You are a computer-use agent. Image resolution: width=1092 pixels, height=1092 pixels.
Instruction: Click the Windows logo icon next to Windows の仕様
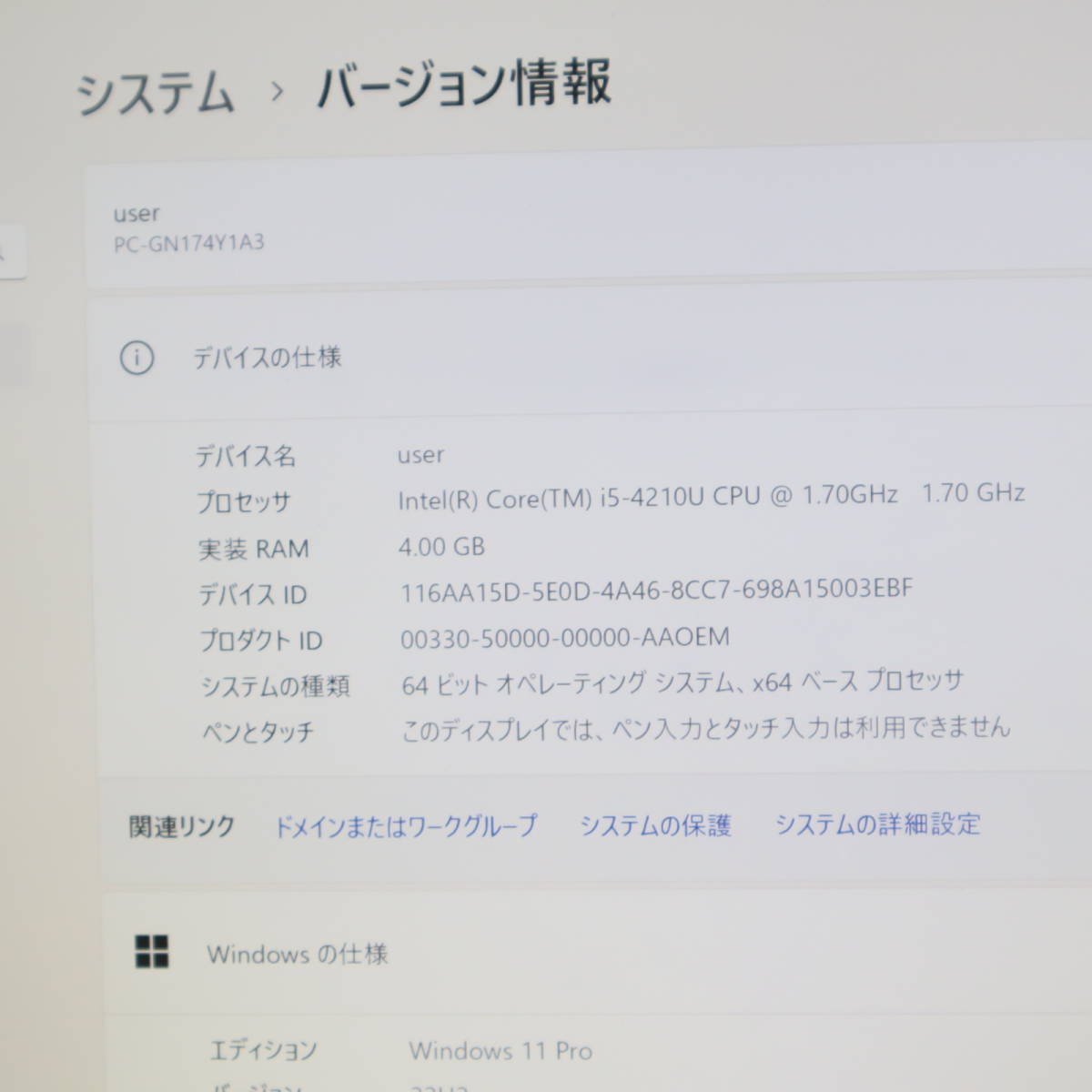pos(152,952)
